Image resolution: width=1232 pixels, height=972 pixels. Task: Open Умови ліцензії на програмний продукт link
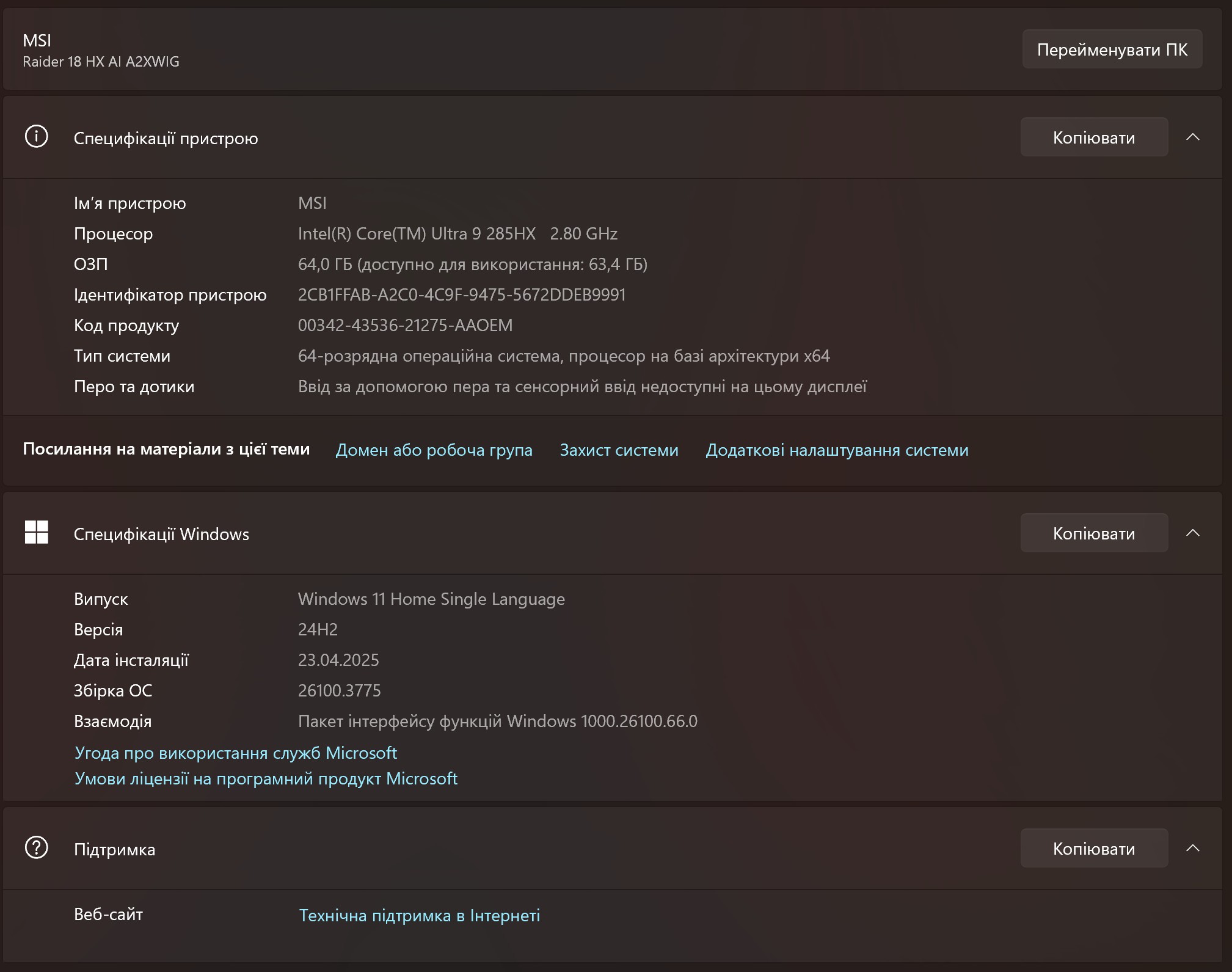pos(266,778)
